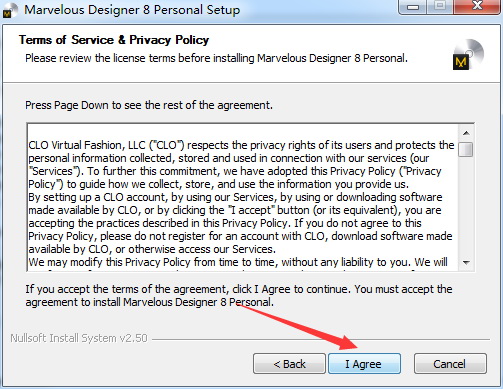Click the I Agree button

tap(364, 364)
